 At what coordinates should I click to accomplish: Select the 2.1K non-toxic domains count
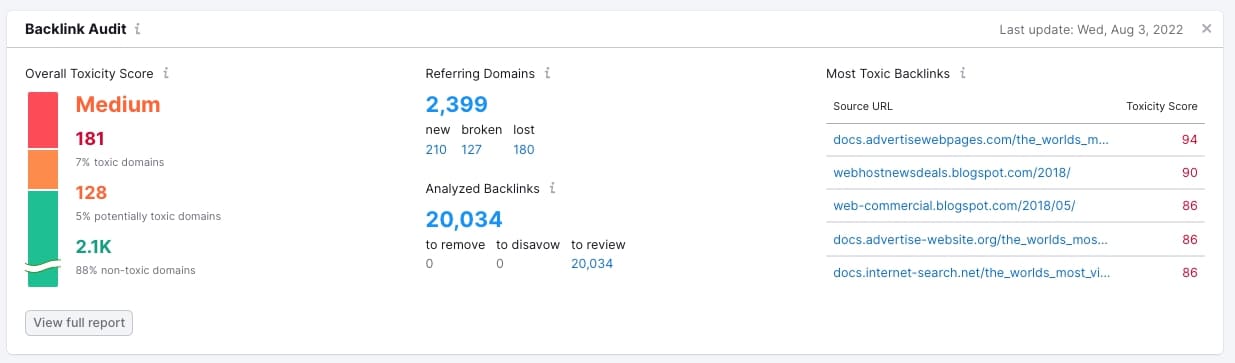(x=94, y=247)
